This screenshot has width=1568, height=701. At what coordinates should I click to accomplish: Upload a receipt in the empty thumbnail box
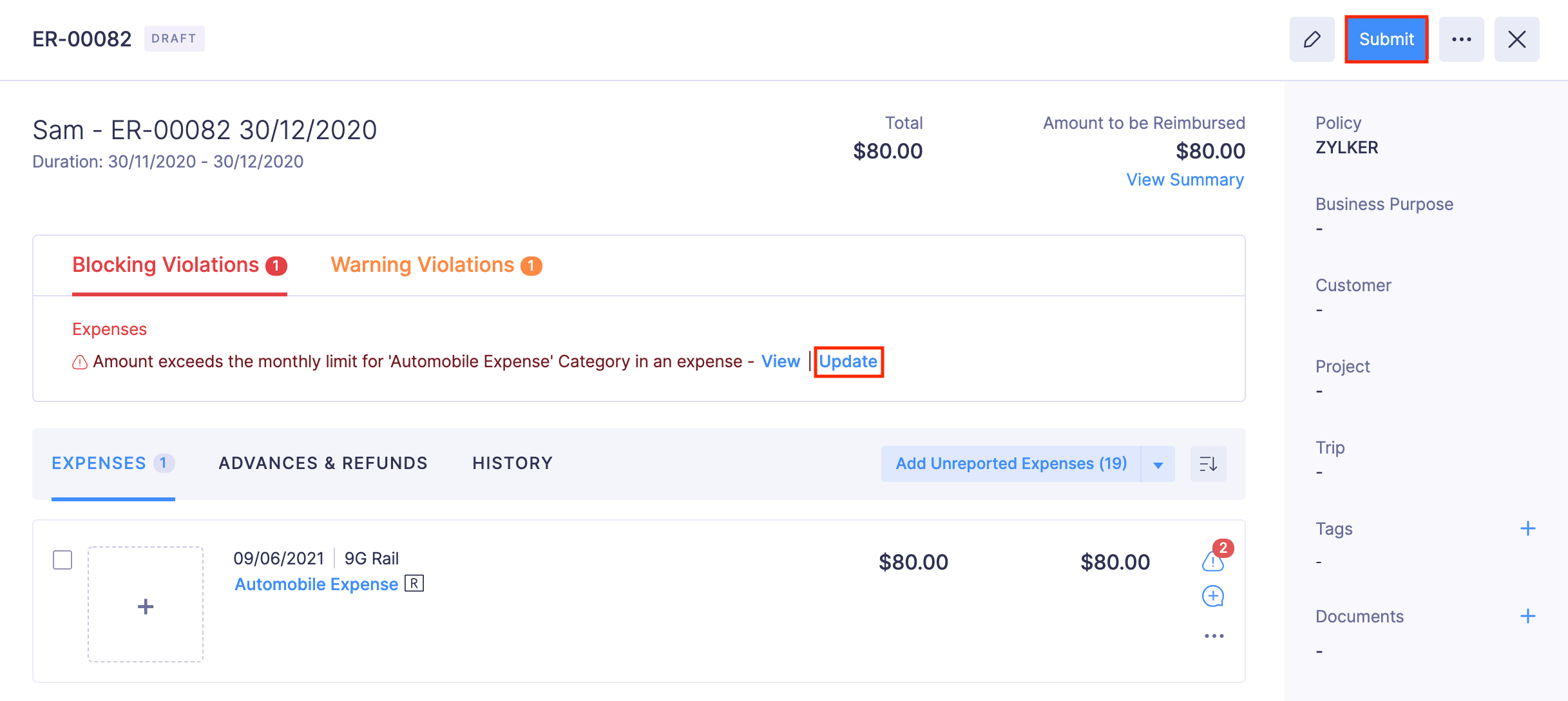(x=146, y=604)
